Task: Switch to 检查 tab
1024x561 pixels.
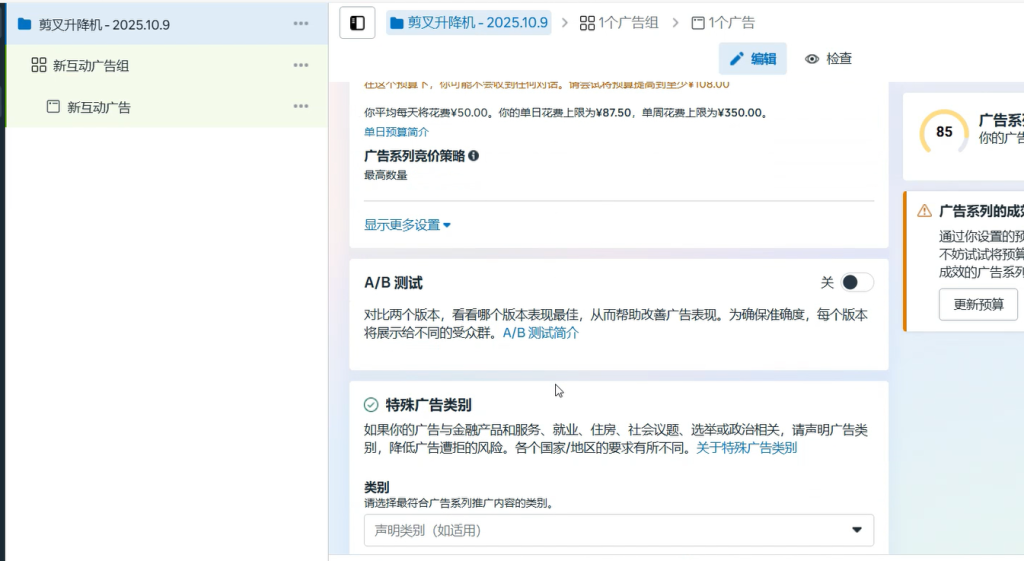Action: (x=829, y=59)
